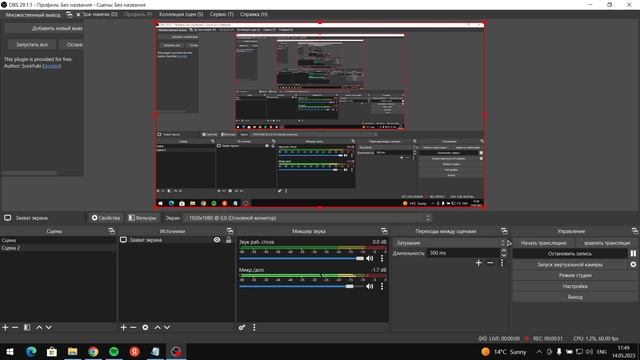This screenshot has height=360, width=640.
Task: Open transition properties three-dots icon
Action: tap(502, 263)
